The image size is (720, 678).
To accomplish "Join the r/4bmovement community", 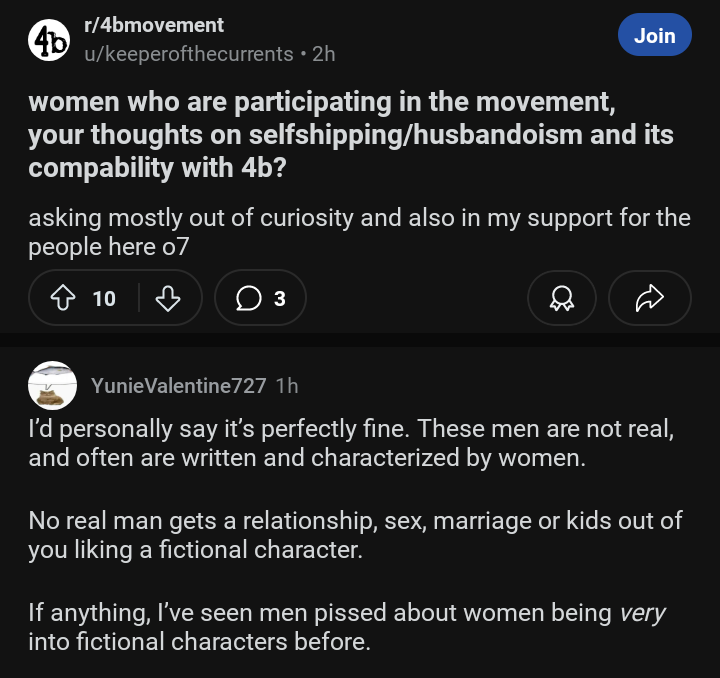I will point(654,36).
